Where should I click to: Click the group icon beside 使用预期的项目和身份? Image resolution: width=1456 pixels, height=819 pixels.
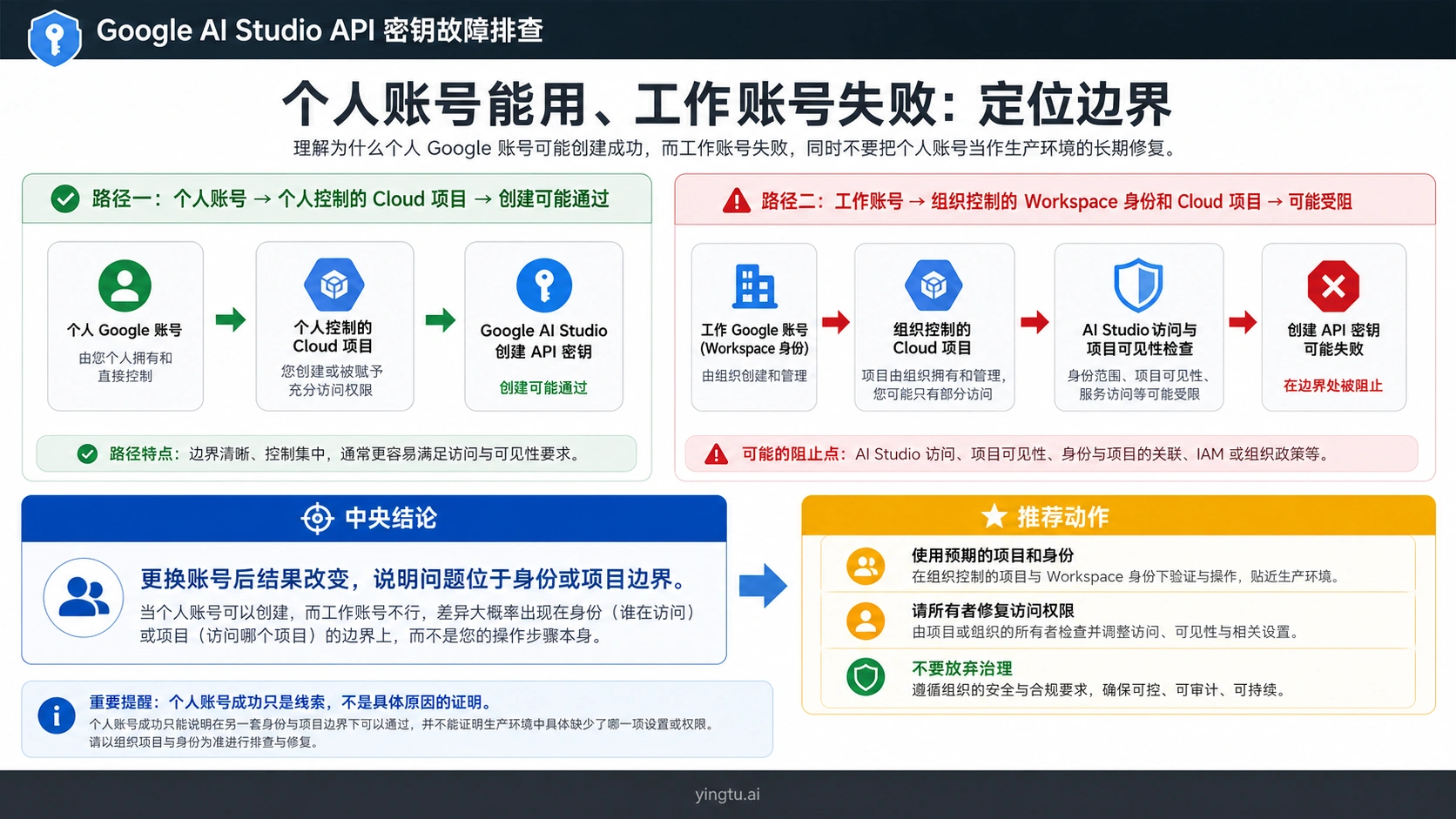pyautogui.click(x=866, y=567)
